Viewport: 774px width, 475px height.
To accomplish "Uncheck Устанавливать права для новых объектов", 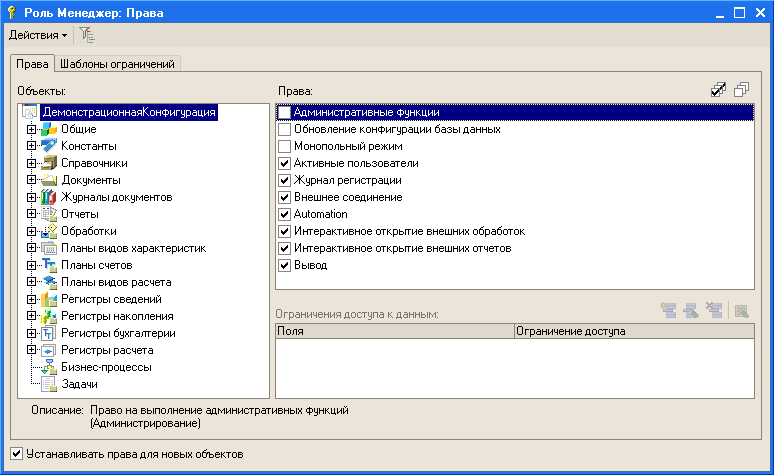I will click(x=16, y=454).
